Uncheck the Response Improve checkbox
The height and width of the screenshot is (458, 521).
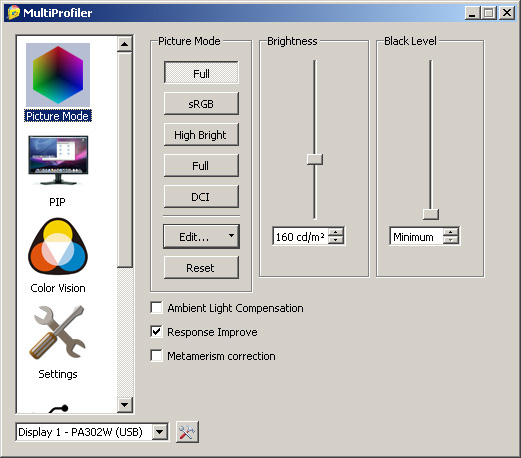[x=156, y=332]
